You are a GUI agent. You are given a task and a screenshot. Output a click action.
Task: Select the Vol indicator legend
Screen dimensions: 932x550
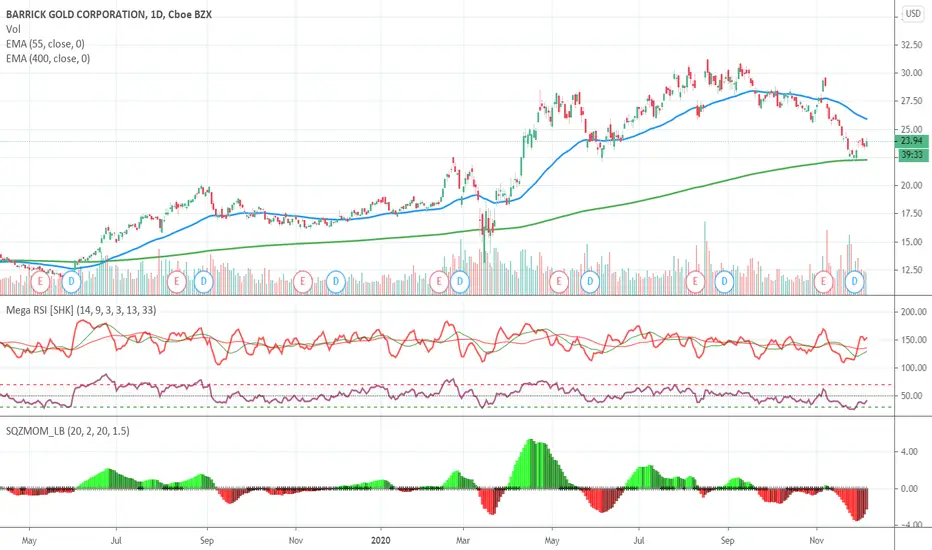[x=13, y=29]
